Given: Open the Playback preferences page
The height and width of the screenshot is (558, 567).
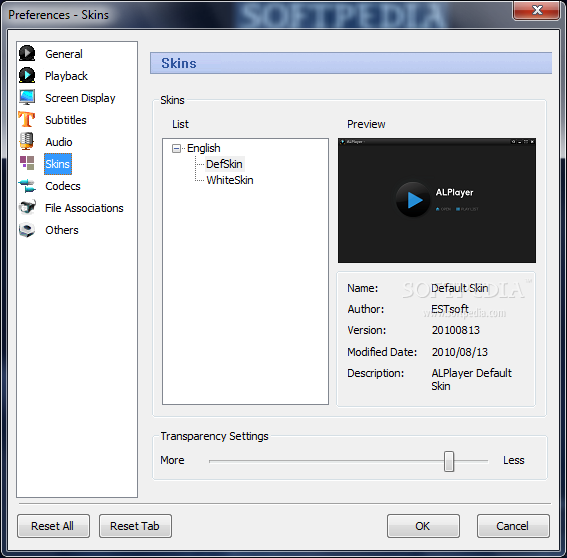Looking at the screenshot, I should click(x=66, y=76).
